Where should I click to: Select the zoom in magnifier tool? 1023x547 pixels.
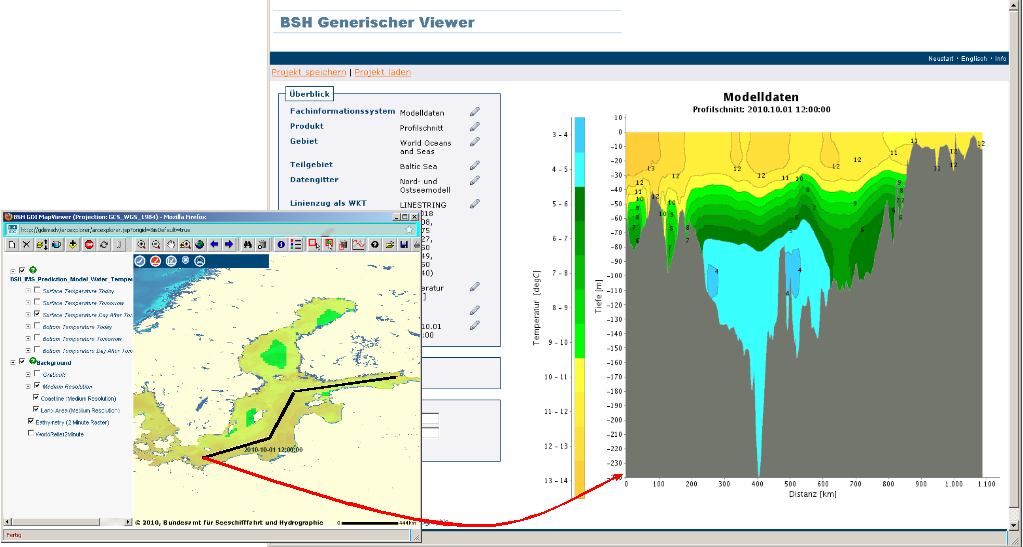pyautogui.click(x=141, y=244)
